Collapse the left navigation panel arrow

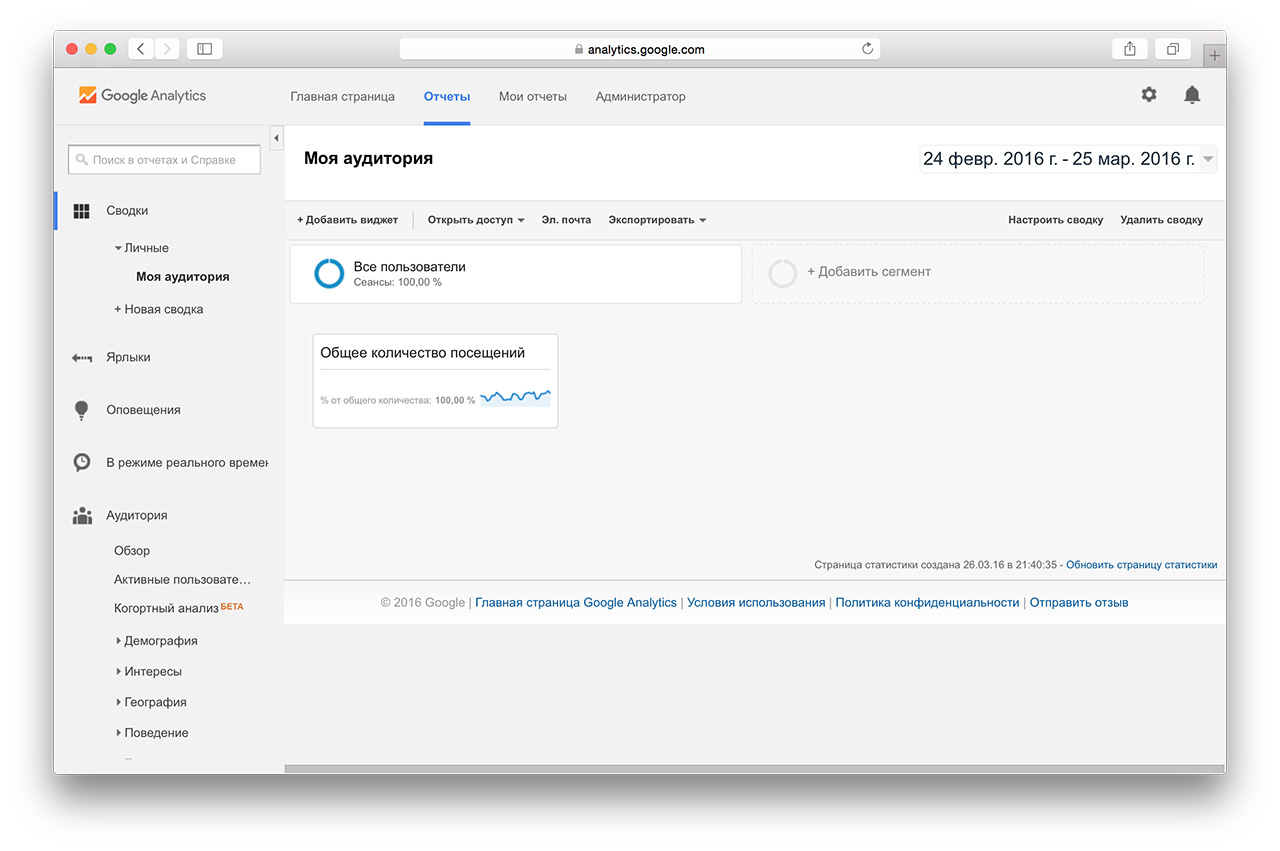tap(277, 138)
